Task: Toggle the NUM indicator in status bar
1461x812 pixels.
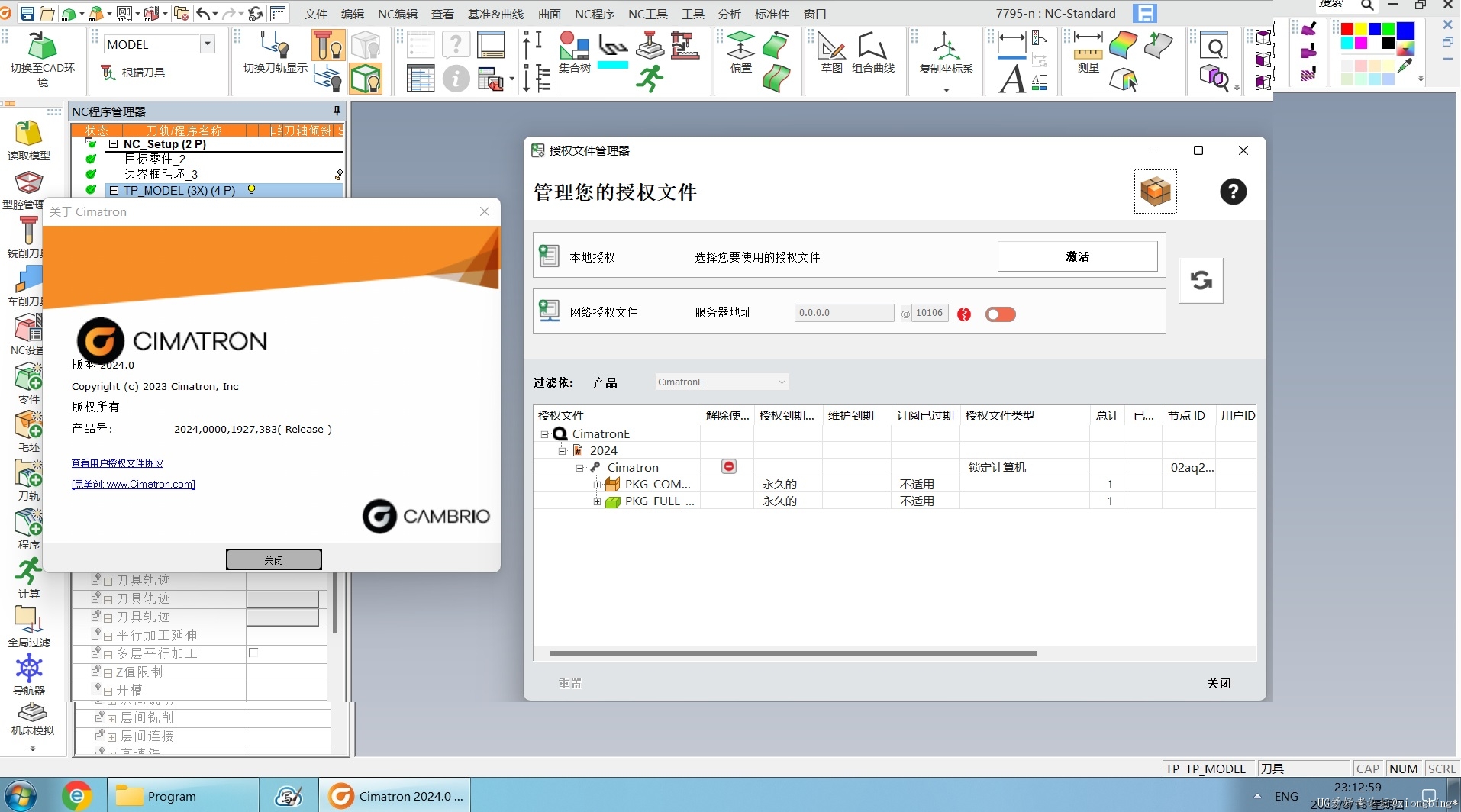Action: (1404, 768)
